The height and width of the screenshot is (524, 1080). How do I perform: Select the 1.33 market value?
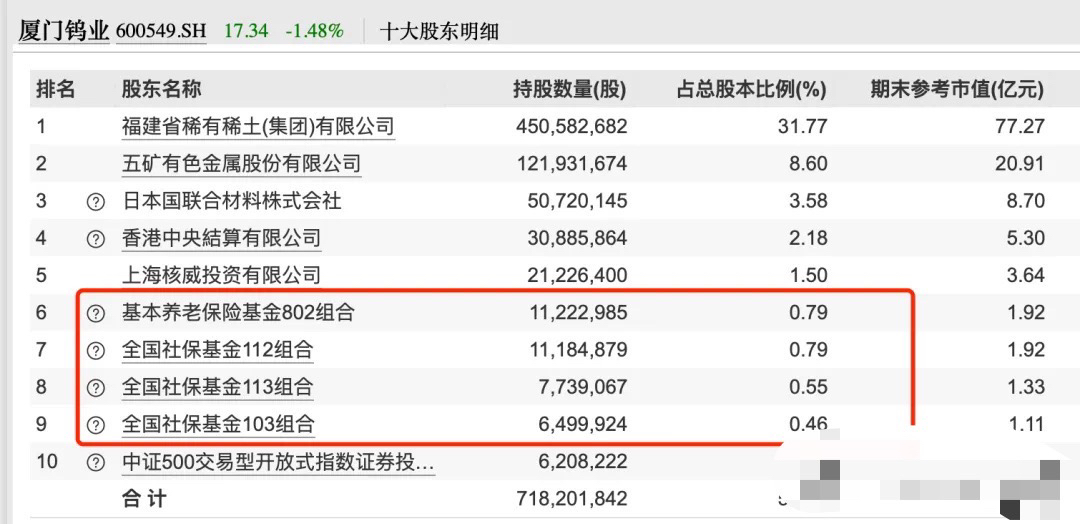[x=1026, y=387]
